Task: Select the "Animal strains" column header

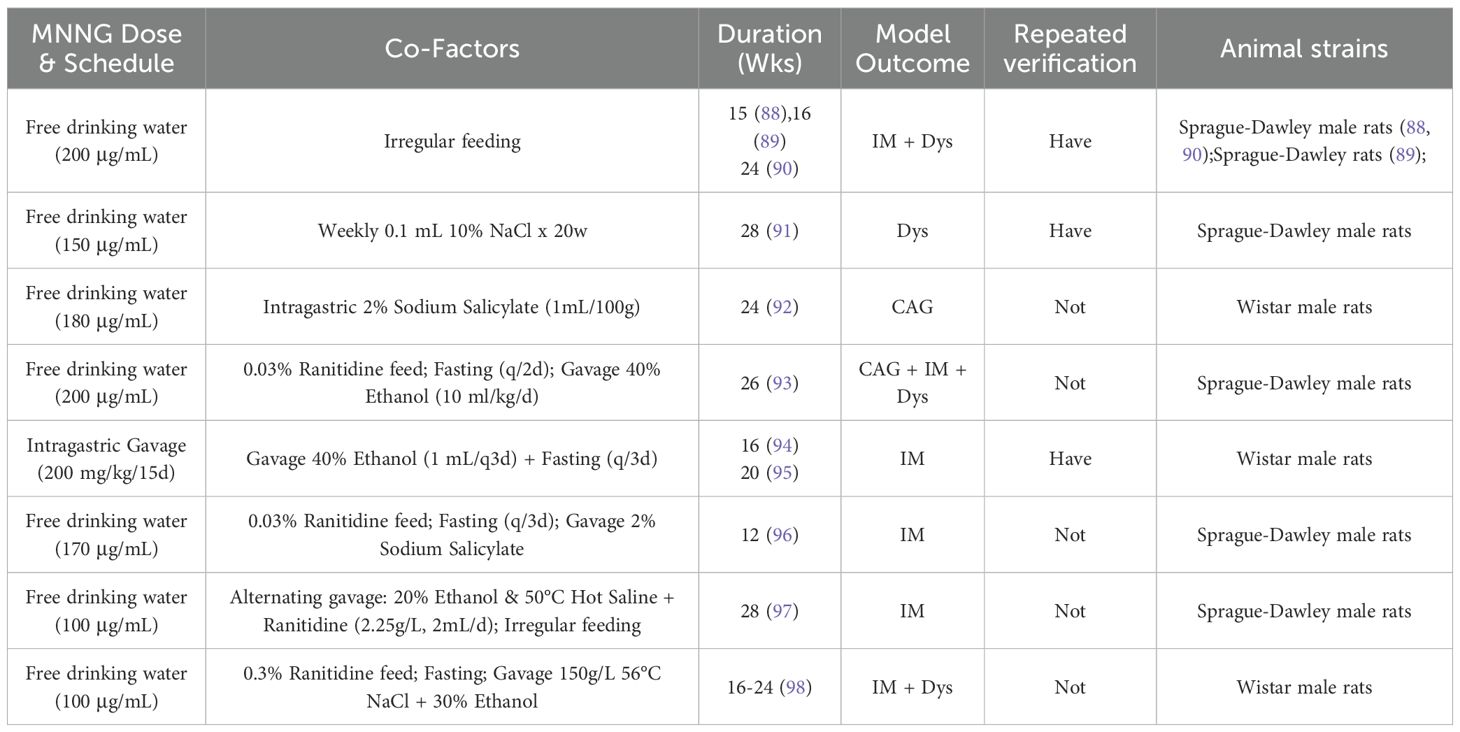Action: coord(1304,48)
